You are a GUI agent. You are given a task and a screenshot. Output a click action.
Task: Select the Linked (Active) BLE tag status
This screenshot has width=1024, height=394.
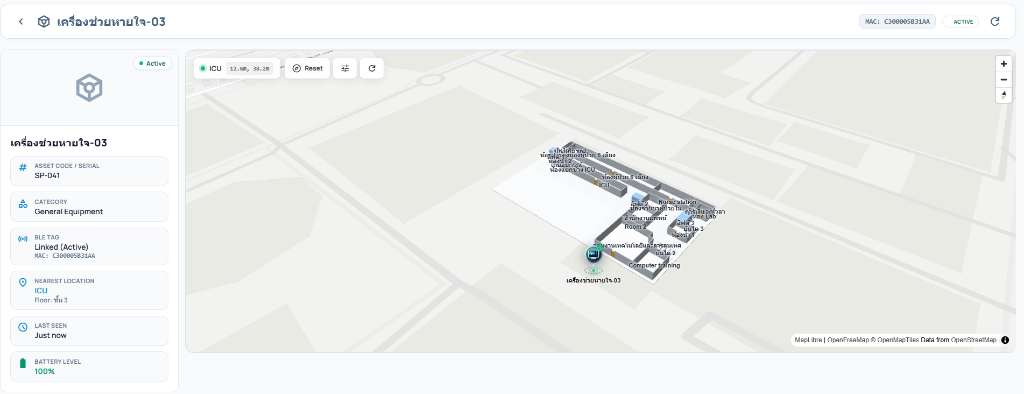pos(61,247)
